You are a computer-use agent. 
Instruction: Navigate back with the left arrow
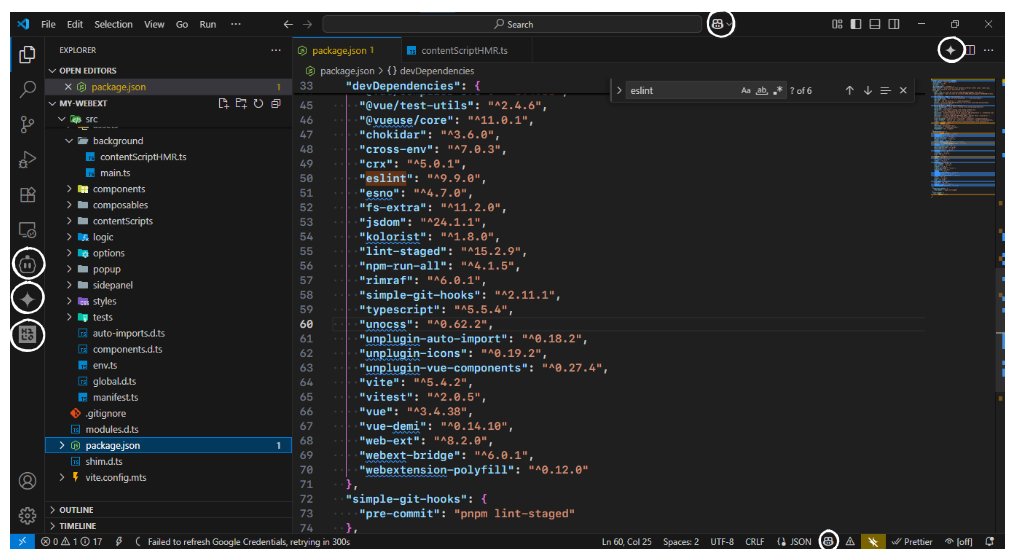click(288, 24)
